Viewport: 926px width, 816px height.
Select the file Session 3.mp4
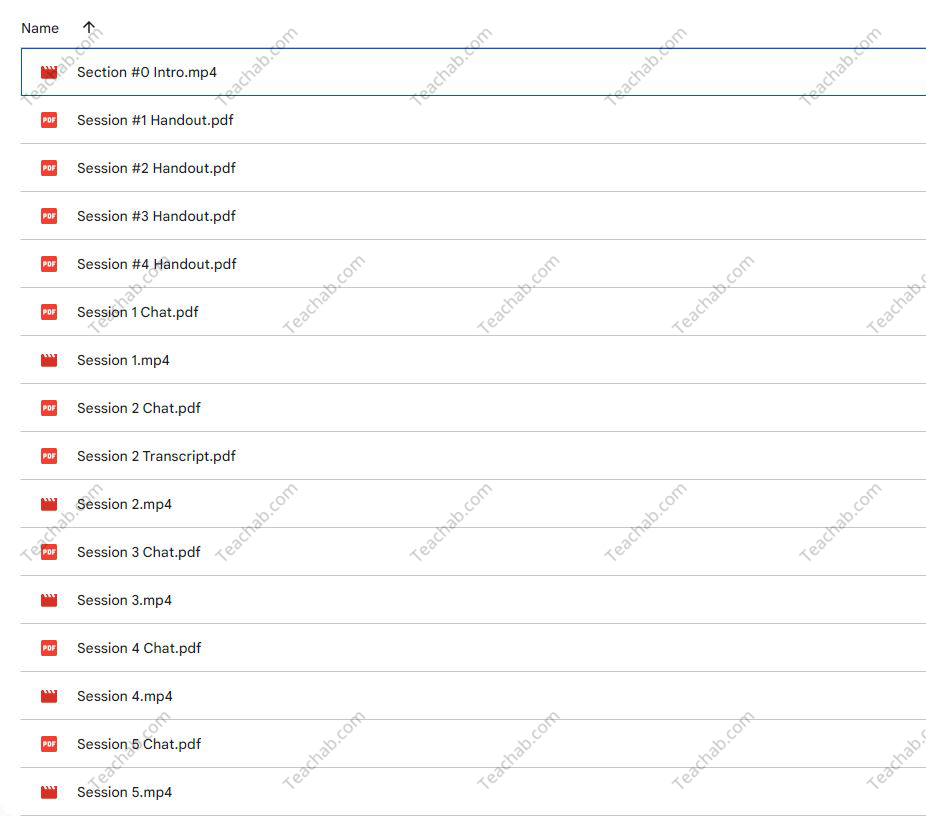tap(474, 600)
